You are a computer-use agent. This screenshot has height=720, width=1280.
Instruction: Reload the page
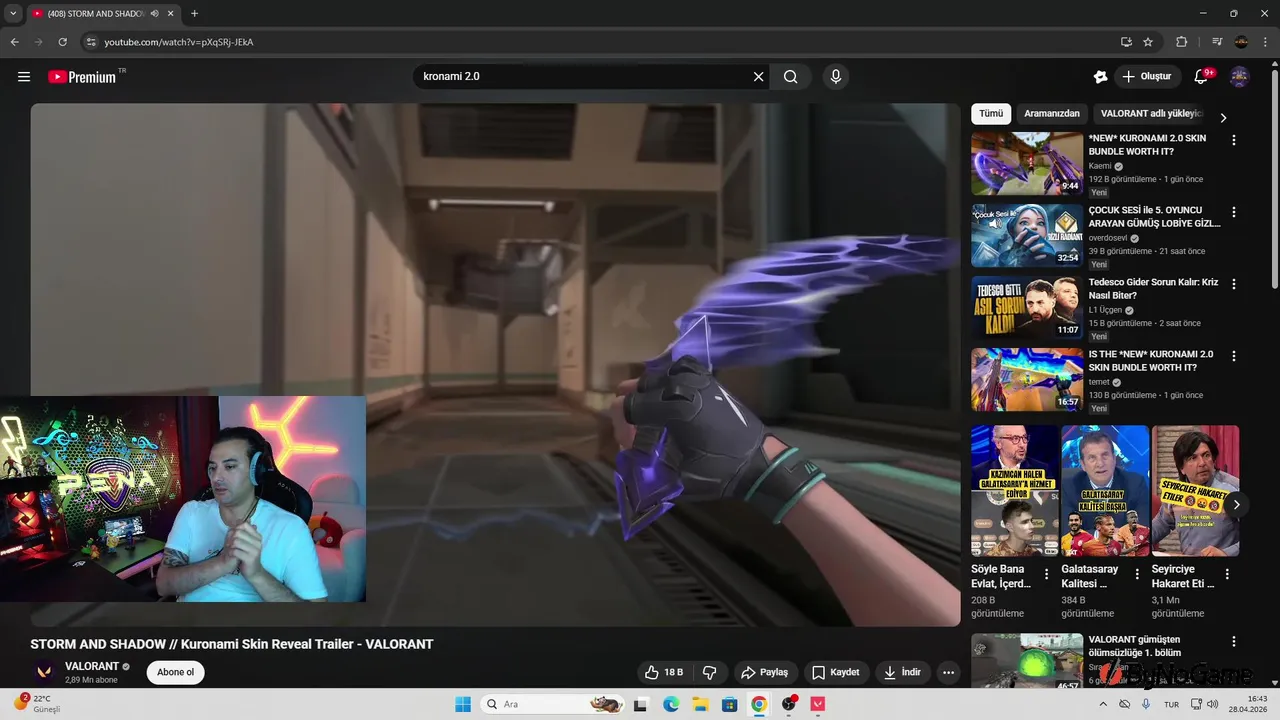click(x=62, y=42)
